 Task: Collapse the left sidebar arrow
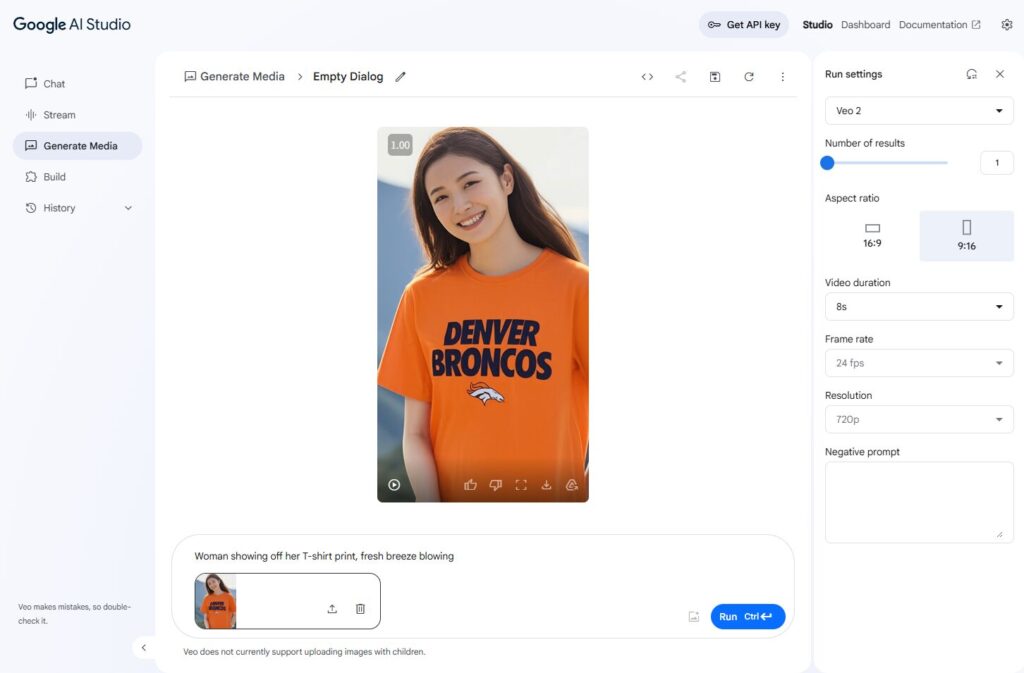coord(144,648)
